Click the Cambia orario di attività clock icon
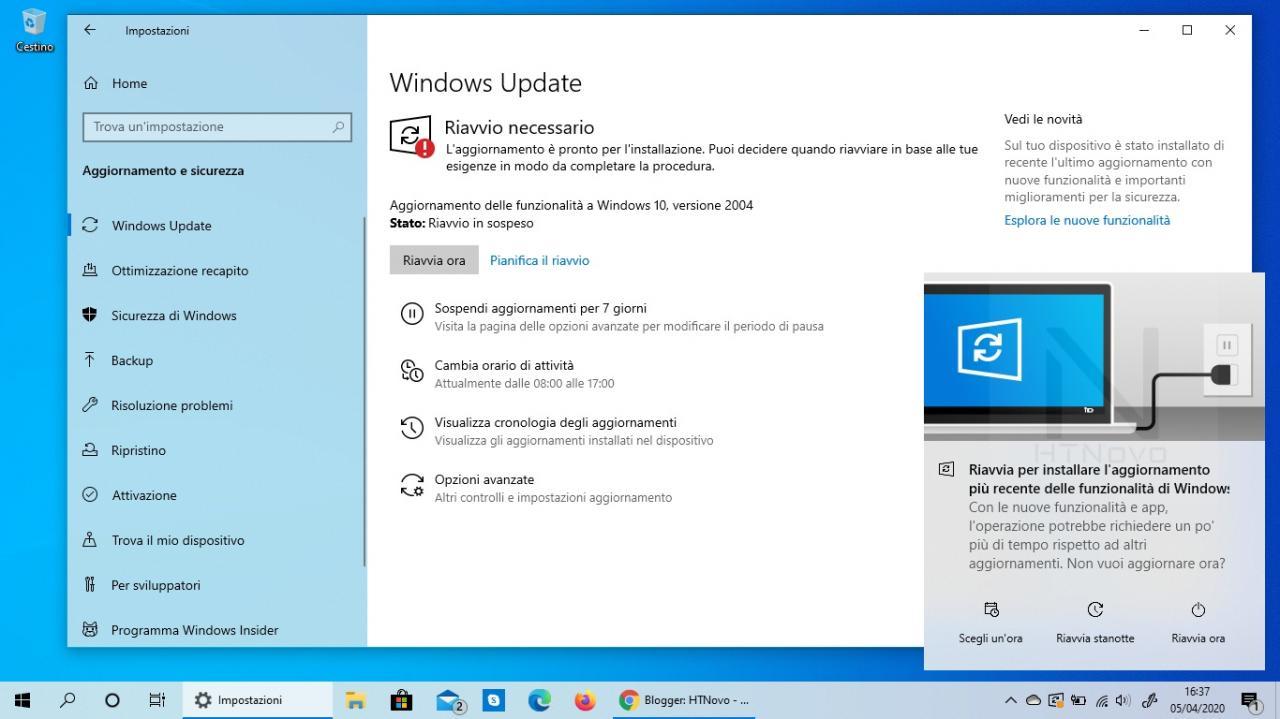Image resolution: width=1280 pixels, height=719 pixels. [411, 372]
